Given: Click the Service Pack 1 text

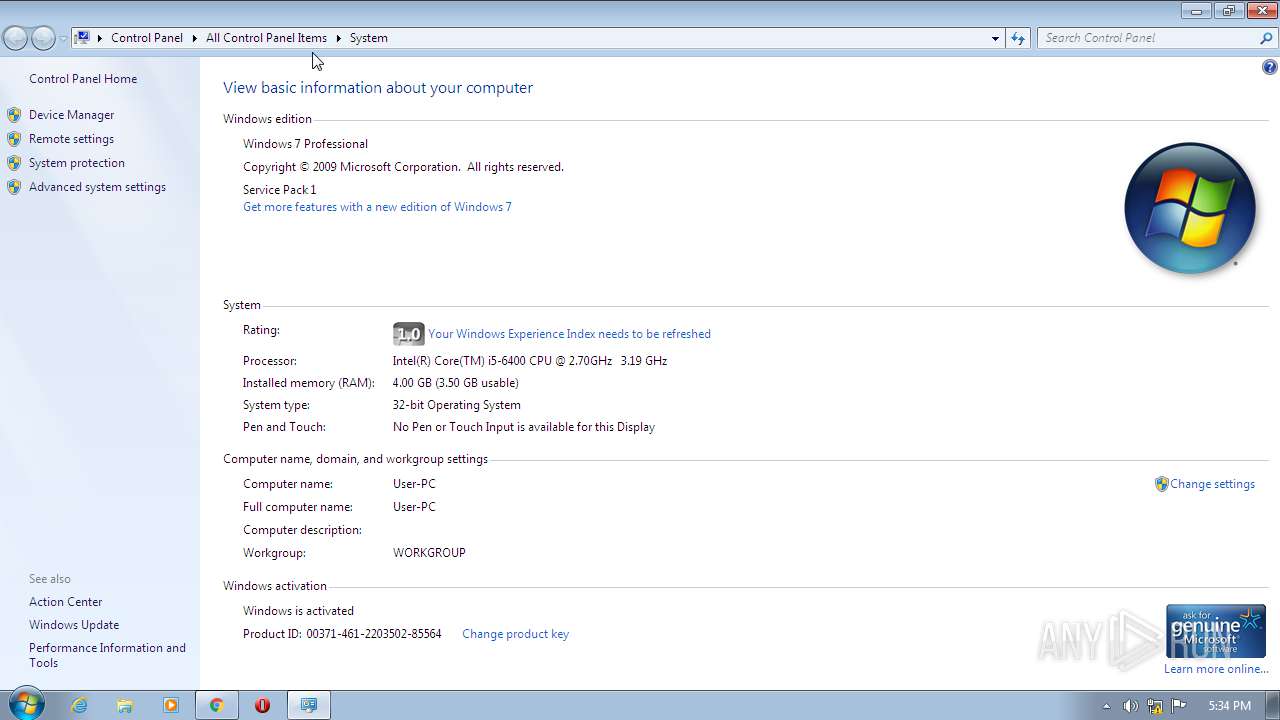Looking at the screenshot, I should [x=279, y=190].
